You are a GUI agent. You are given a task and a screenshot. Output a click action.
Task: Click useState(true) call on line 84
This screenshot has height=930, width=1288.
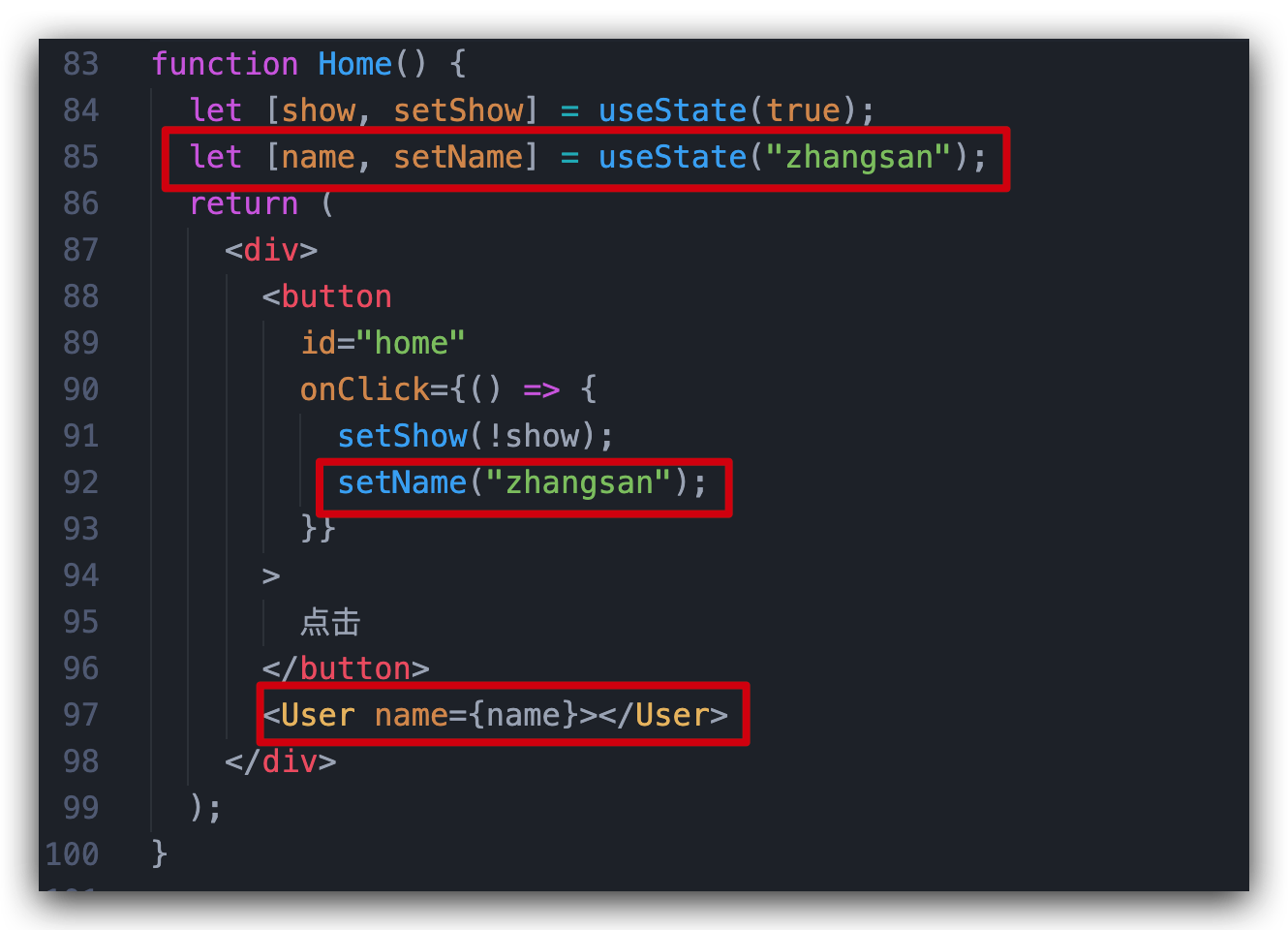coord(727,110)
